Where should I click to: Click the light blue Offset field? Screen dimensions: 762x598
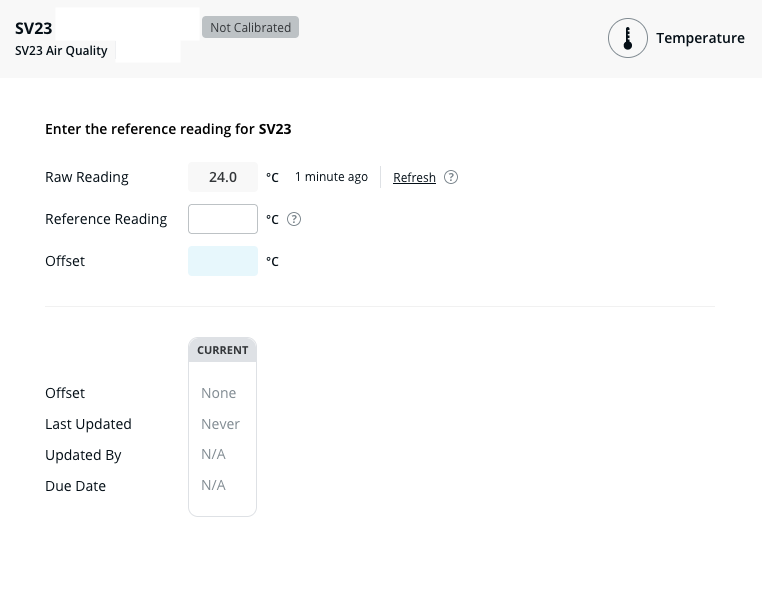point(223,261)
